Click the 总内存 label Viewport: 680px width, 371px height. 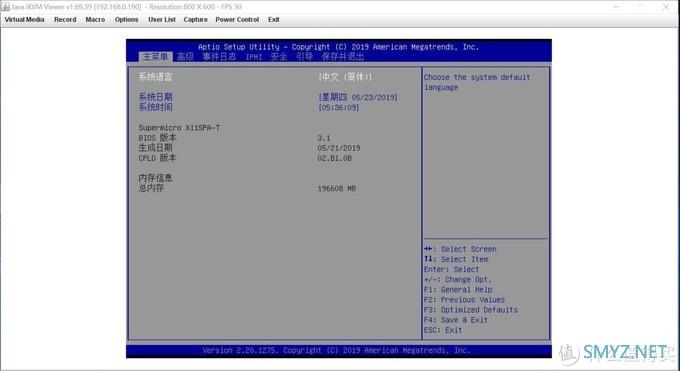pyautogui.click(x=151, y=188)
